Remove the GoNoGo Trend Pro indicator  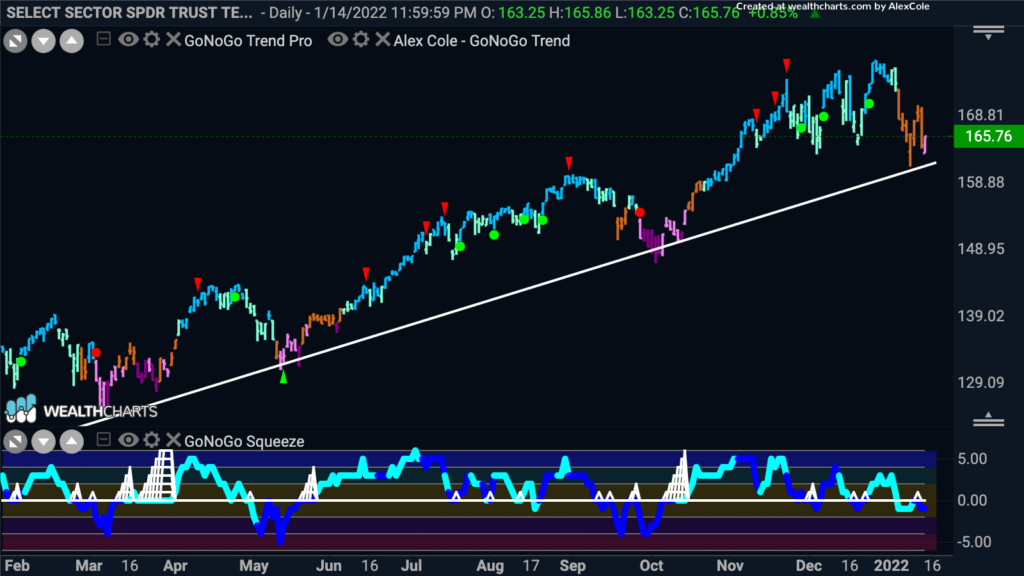pyautogui.click(x=173, y=40)
